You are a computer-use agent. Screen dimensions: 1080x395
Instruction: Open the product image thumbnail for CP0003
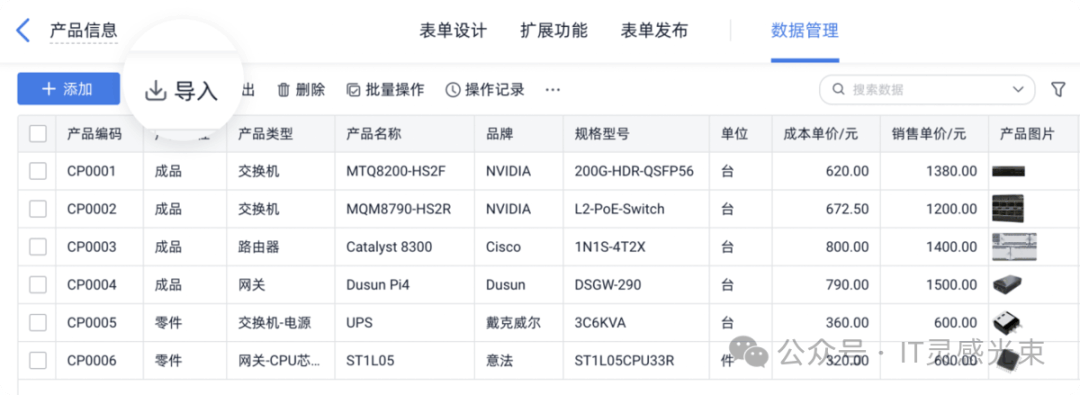tap(1014, 247)
